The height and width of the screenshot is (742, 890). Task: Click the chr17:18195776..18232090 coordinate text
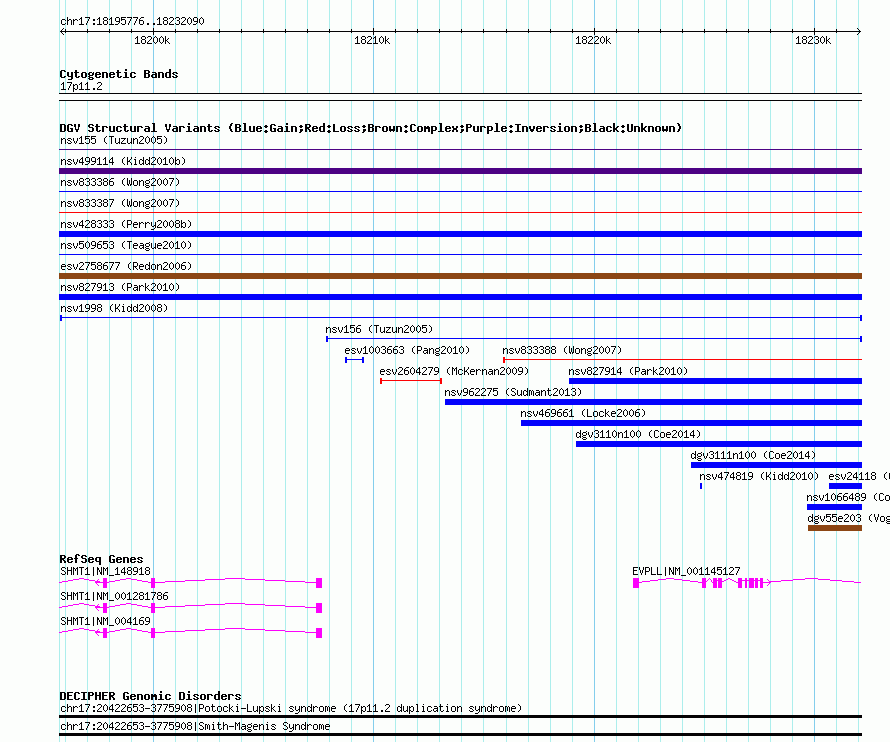(x=132, y=21)
